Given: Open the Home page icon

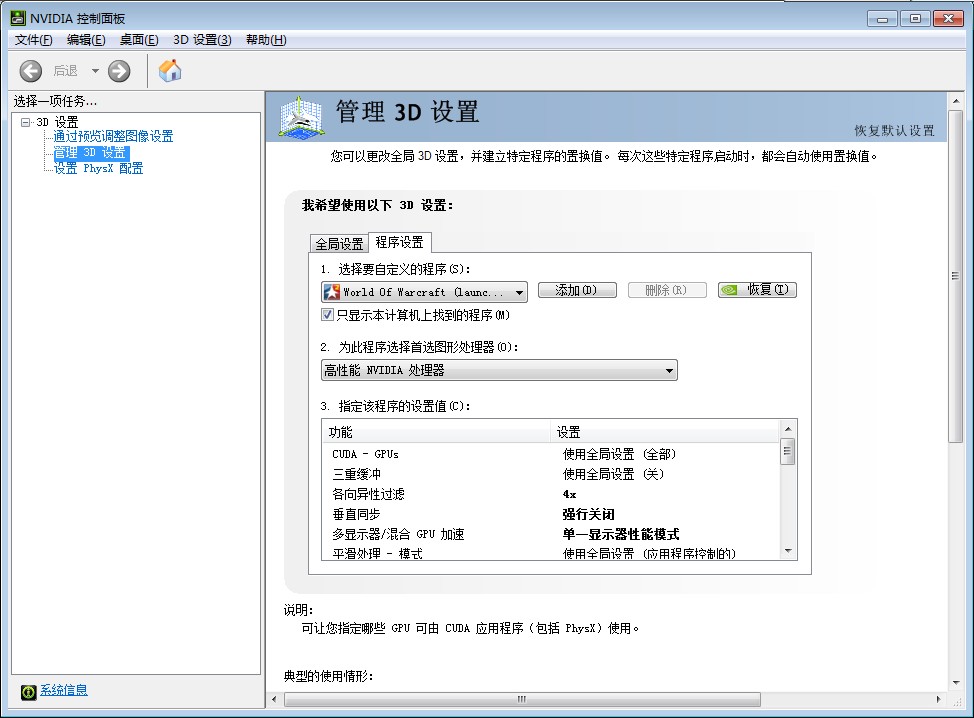Looking at the screenshot, I should (x=170, y=71).
